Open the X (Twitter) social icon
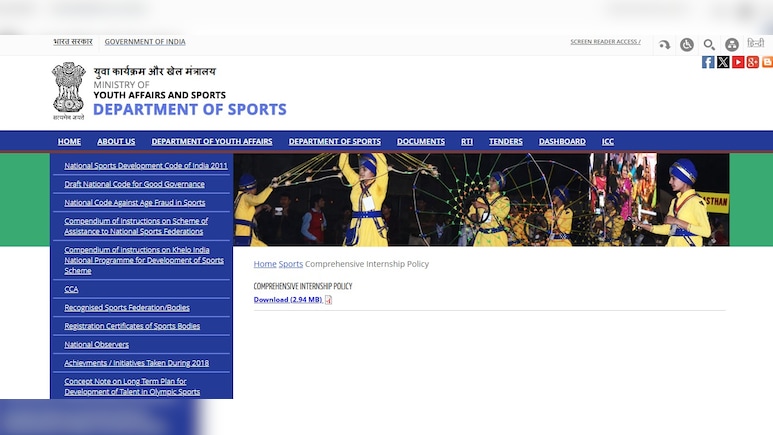Image resolution: width=773 pixels, height=435 pixels. tap(723, 62)
